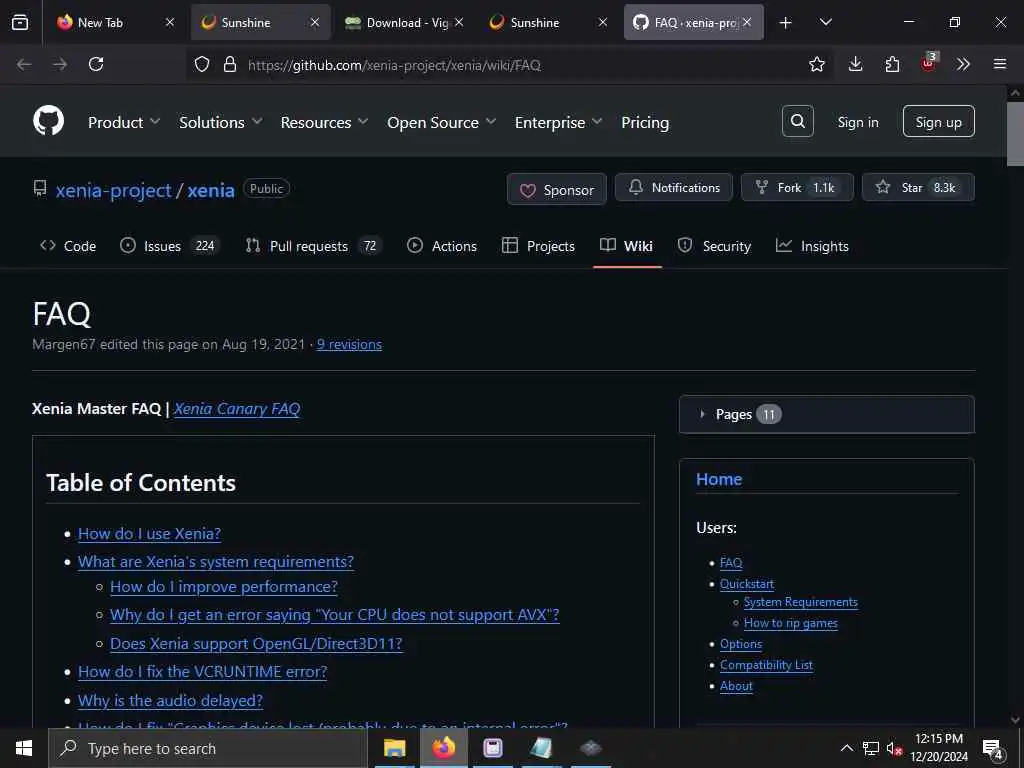
Task: Click the uBlock Origin extension icon
Action: pyautogui.click(x=929, y=63)
